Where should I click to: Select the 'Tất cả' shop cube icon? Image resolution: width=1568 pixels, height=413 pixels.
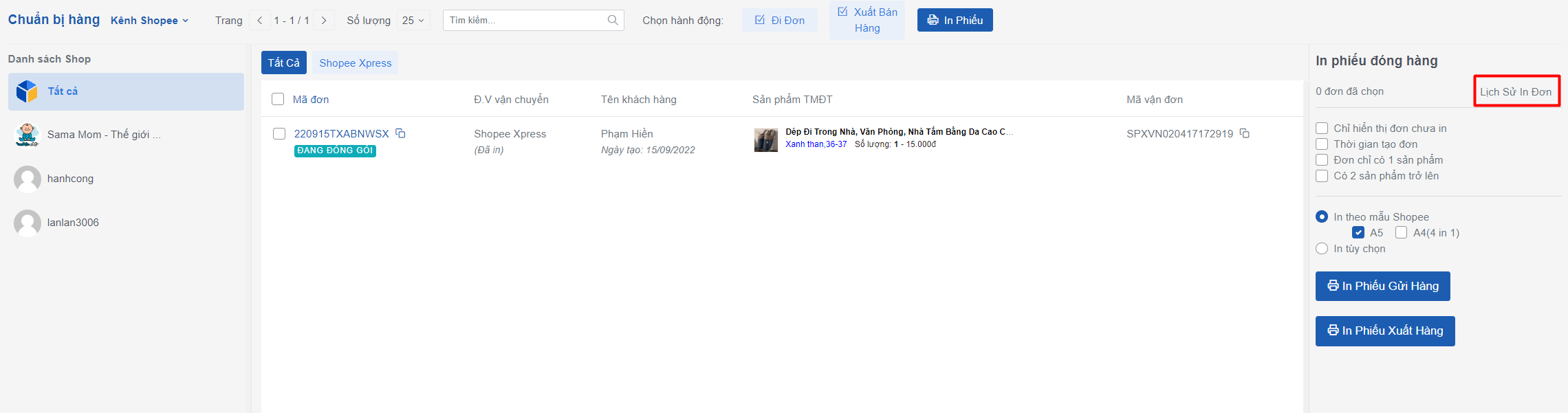pos(27,91)
